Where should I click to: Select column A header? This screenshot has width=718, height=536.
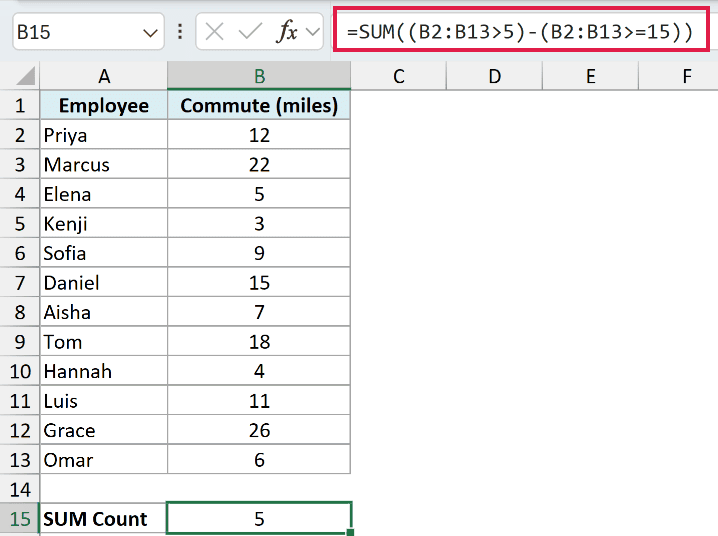pyautogui.click(x=104, y=76)
